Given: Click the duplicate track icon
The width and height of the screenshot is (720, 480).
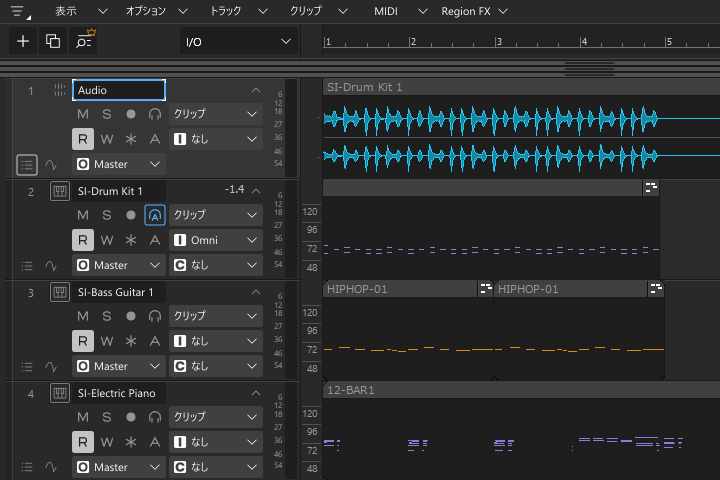Looking at the screenshot, I should click(x=53, y=41).
